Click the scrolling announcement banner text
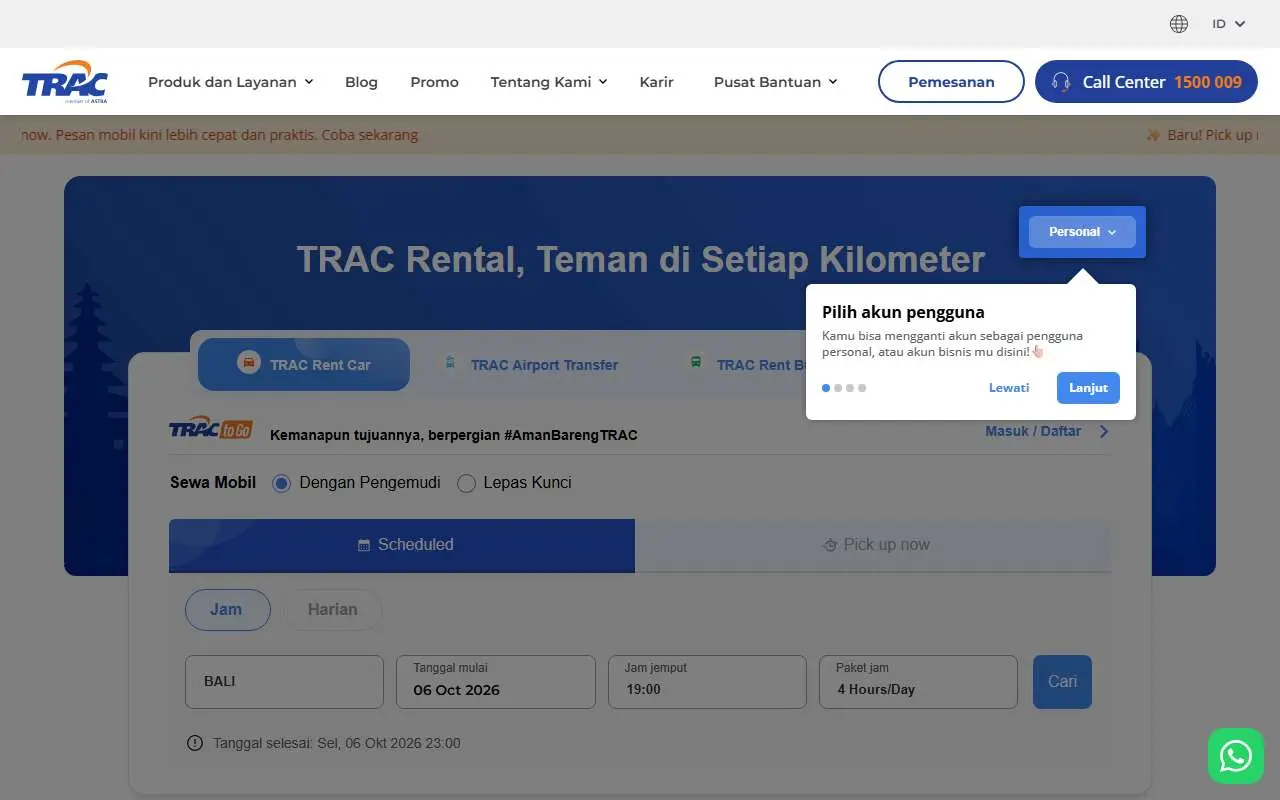Screen dimensions: 1280x800 pos(220,135)
